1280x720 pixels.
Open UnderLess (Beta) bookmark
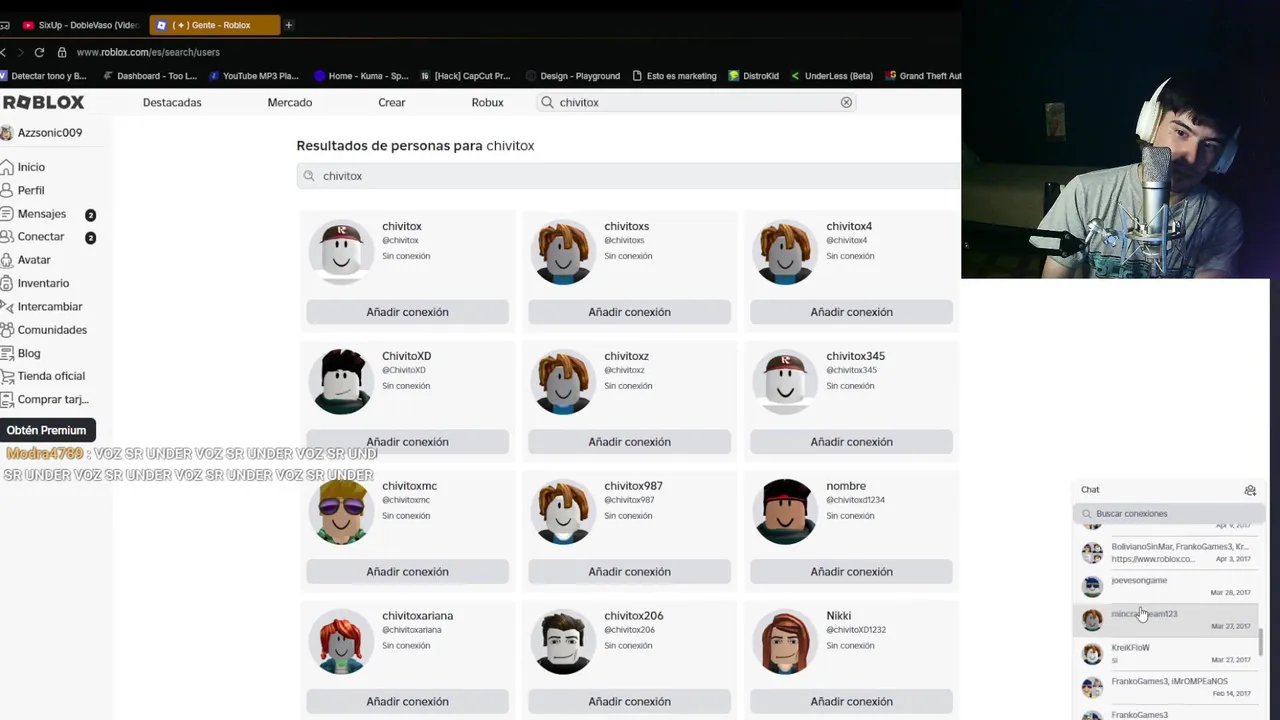[x=831, y=76]
